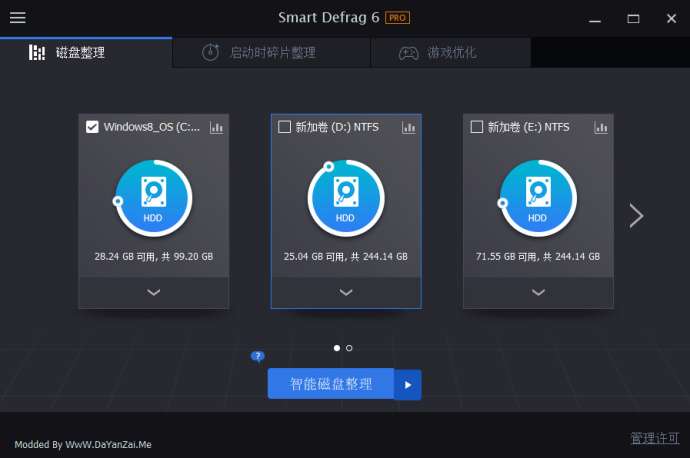This screenshot has width=690, height=458.
Task: Click the HDD disk icon for E: drive
Action: coord(537,199)
